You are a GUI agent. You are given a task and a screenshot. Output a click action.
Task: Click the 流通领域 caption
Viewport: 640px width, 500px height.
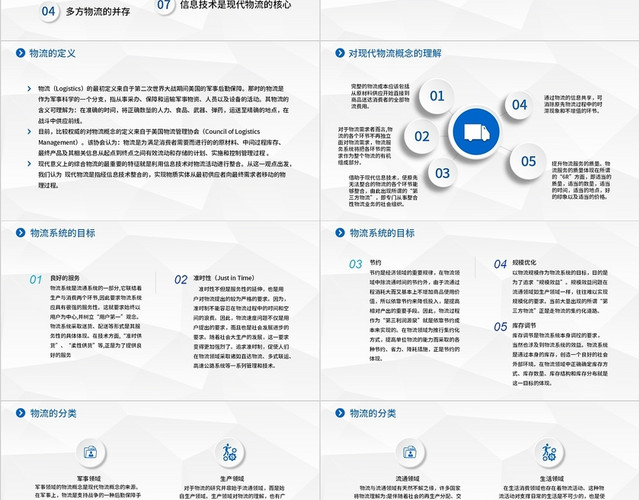(x=407, y=478)
